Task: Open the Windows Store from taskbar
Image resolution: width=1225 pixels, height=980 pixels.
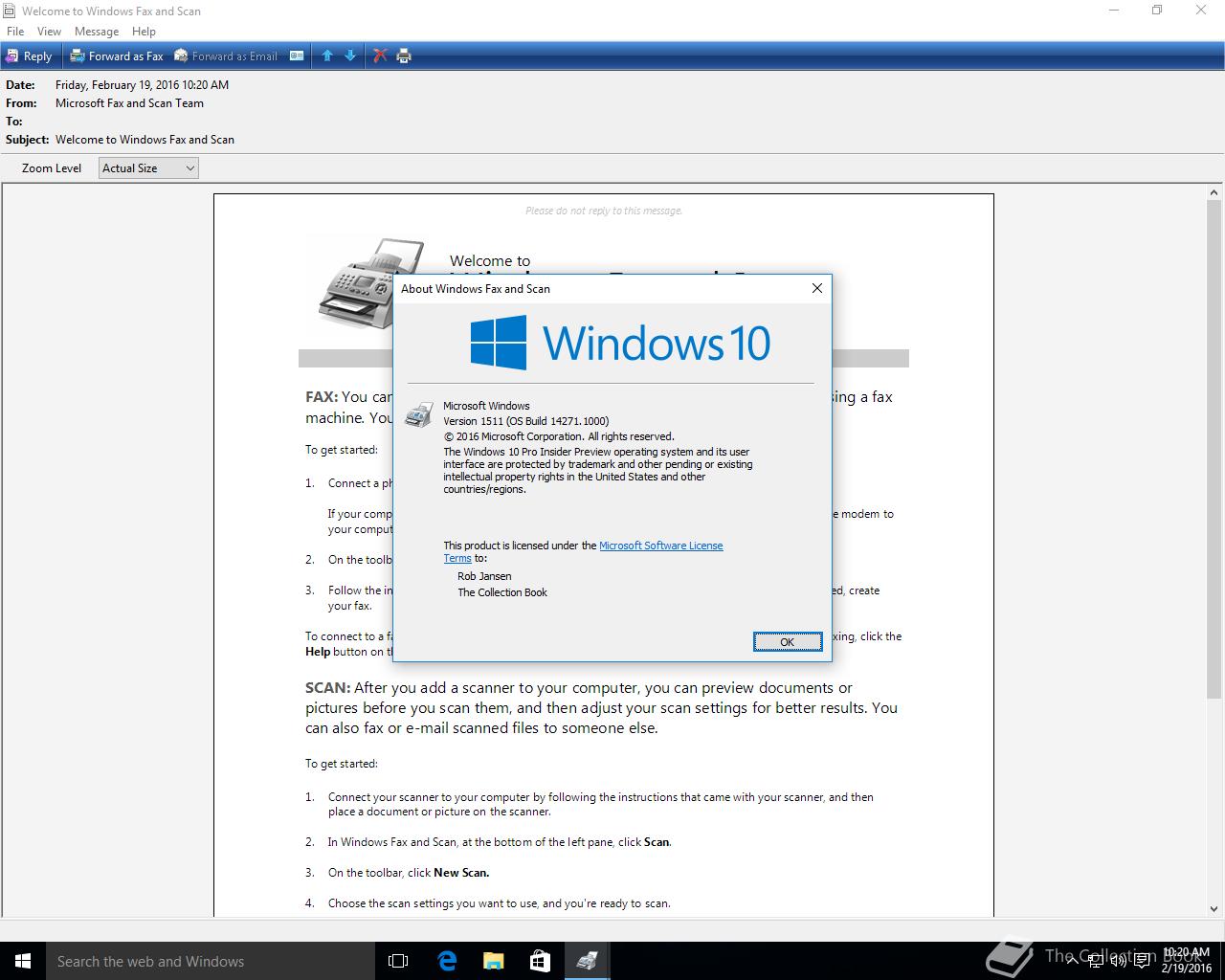Action: [540, 961]
